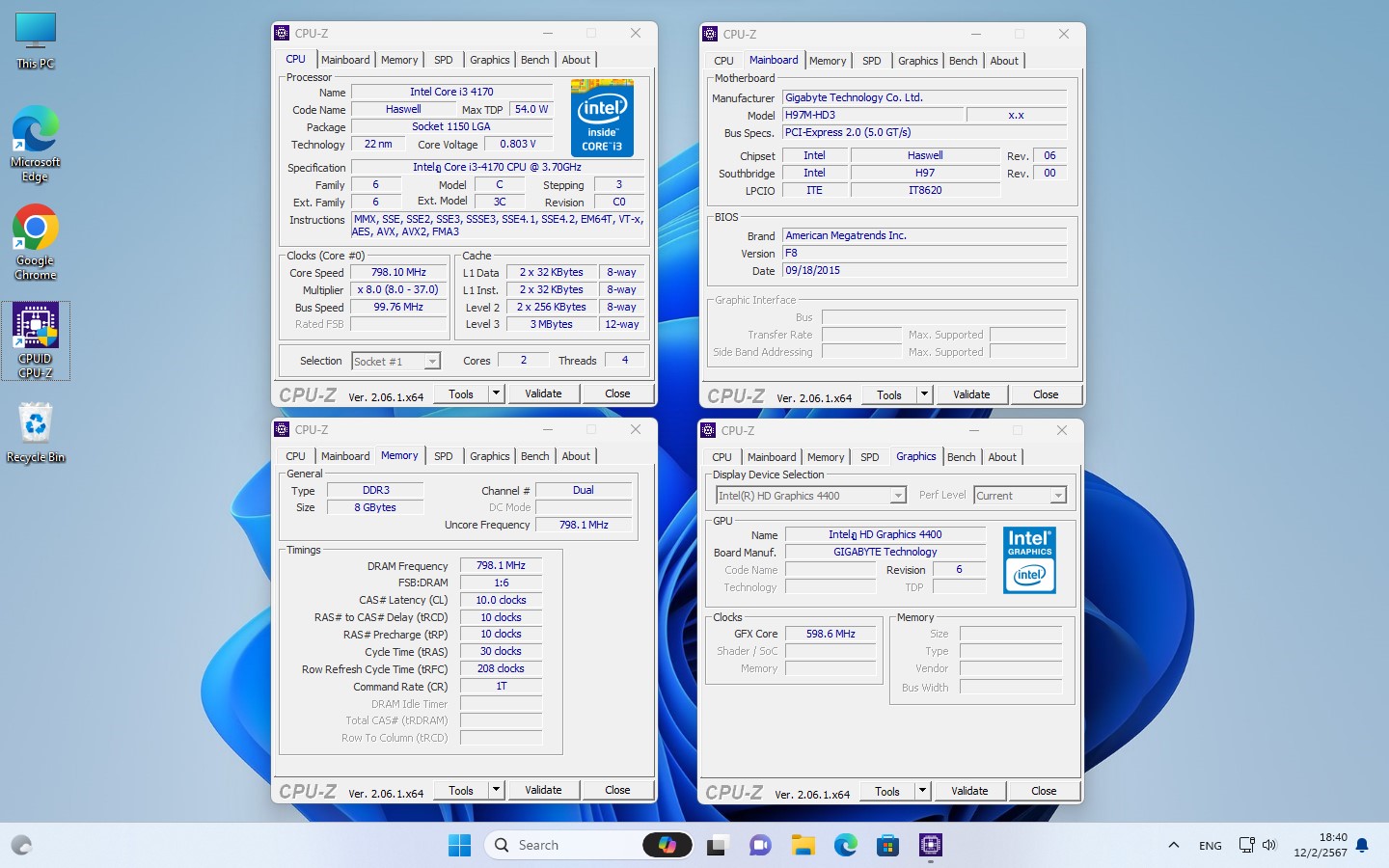Viewport: 1389px width, 868px height.
Task: Click the 208 clocks tRFC value
Action: [x=501, y=668]
